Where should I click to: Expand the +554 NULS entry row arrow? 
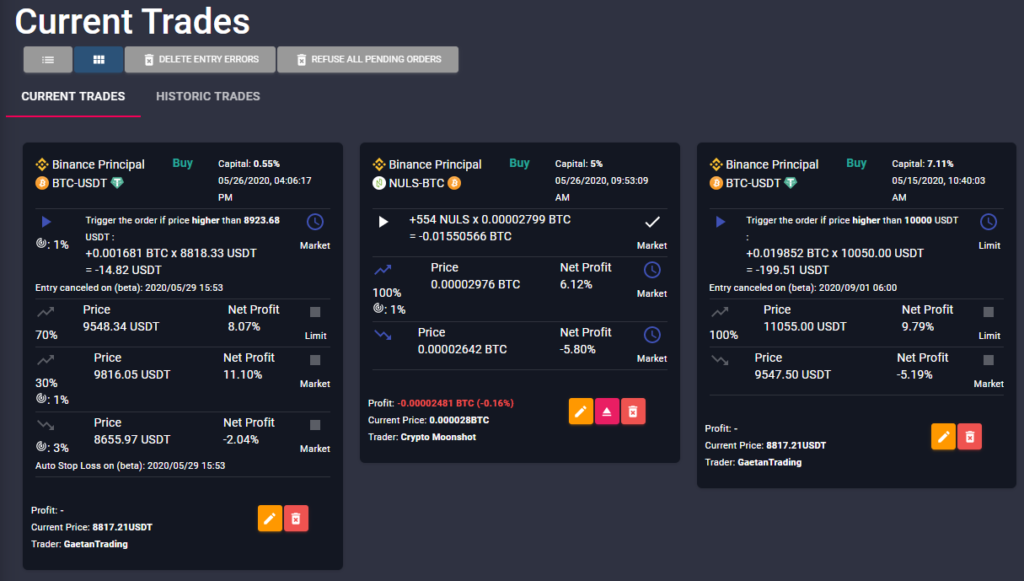point(382,221)
